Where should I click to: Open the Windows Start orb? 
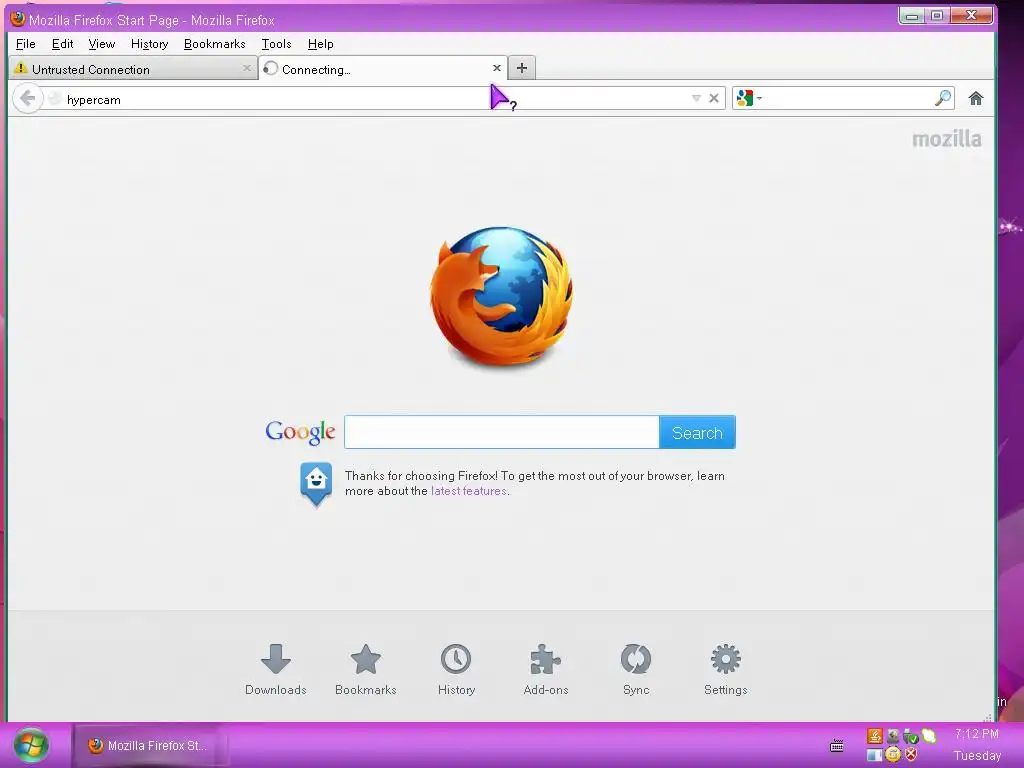click(31, 745)
